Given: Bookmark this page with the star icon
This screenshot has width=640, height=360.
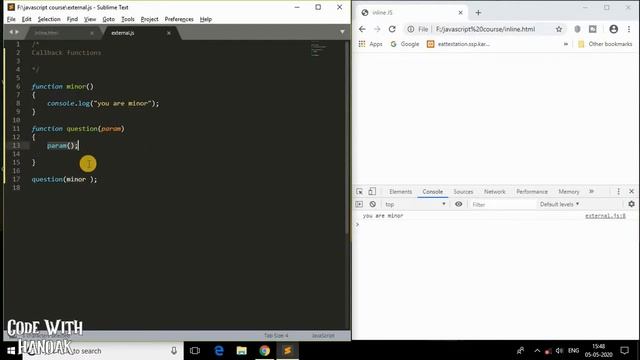Looking at the screenshot, I should (x=559, y=29).
